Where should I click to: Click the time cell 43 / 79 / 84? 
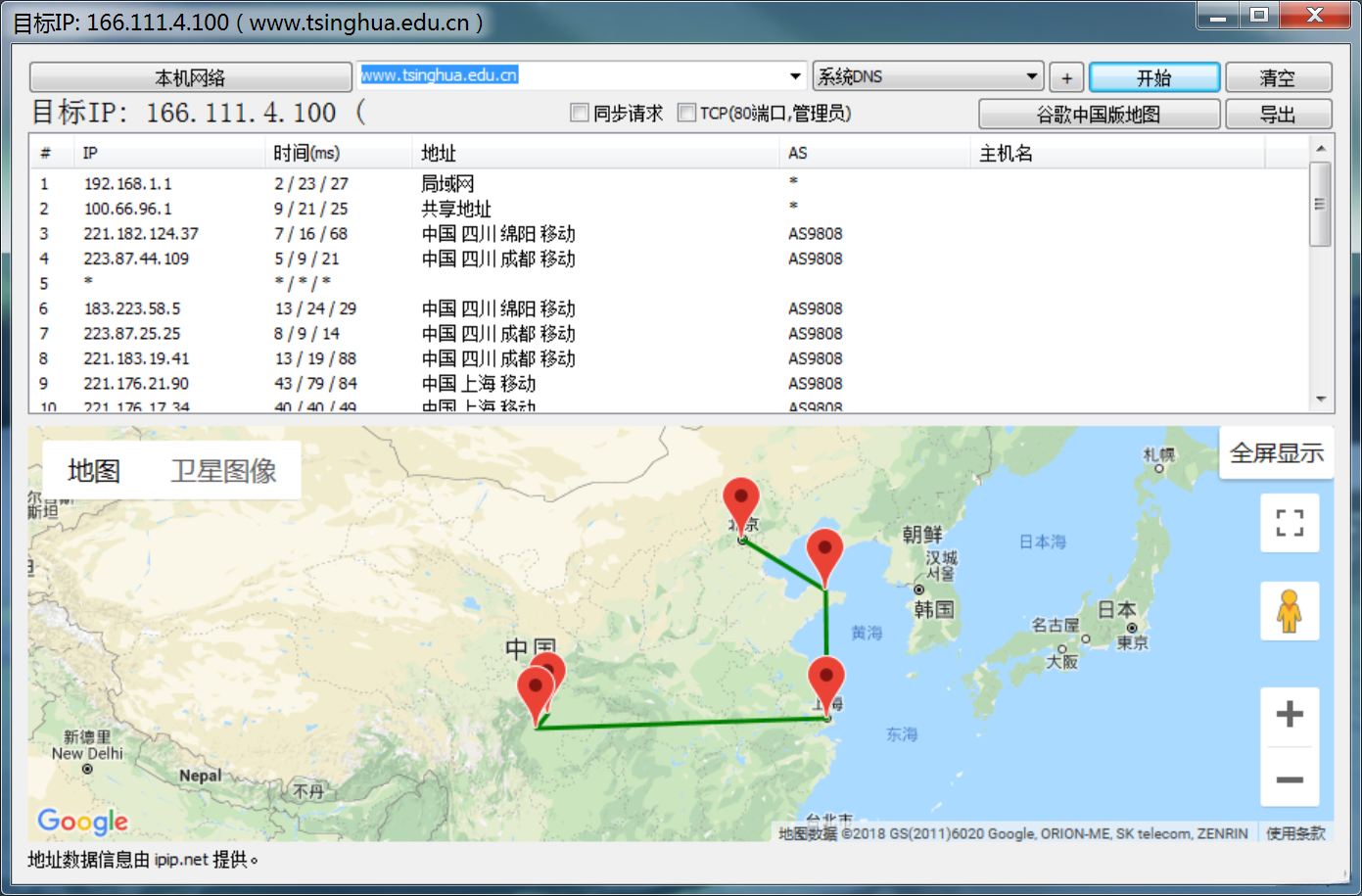click(x=315, y=383)
